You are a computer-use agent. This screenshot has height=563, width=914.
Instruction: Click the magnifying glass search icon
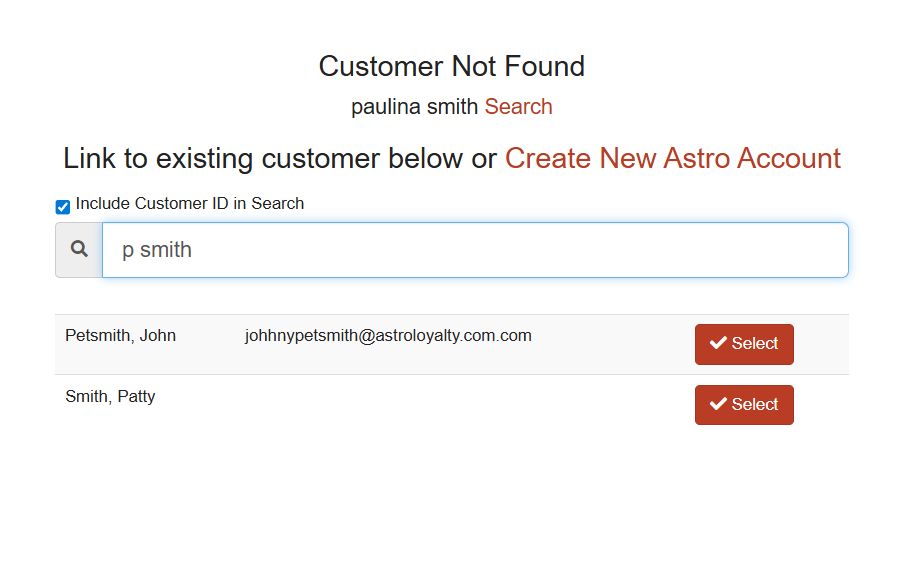79,250
